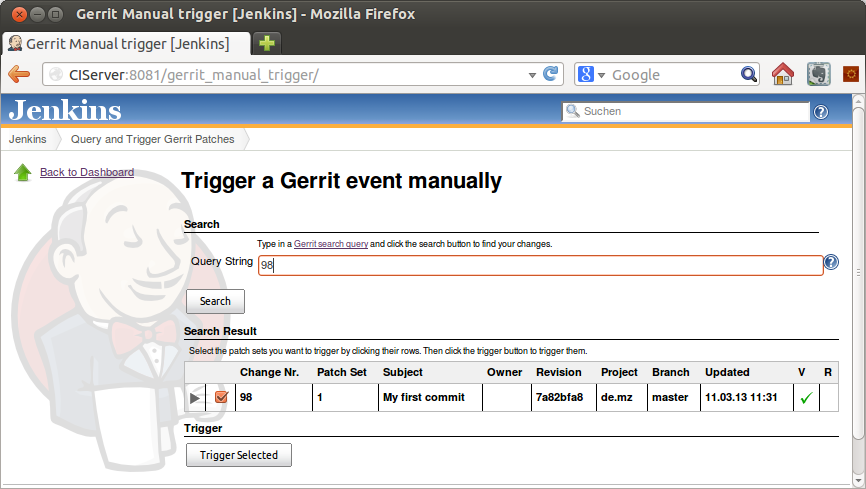The width and height of the screenshot is (866, 489).
Task: Reload the page with the refresh icon
Action: pos(550,75)
